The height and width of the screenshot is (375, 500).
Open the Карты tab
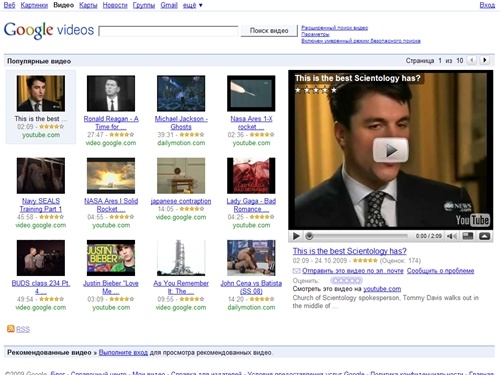click(88, 5)
